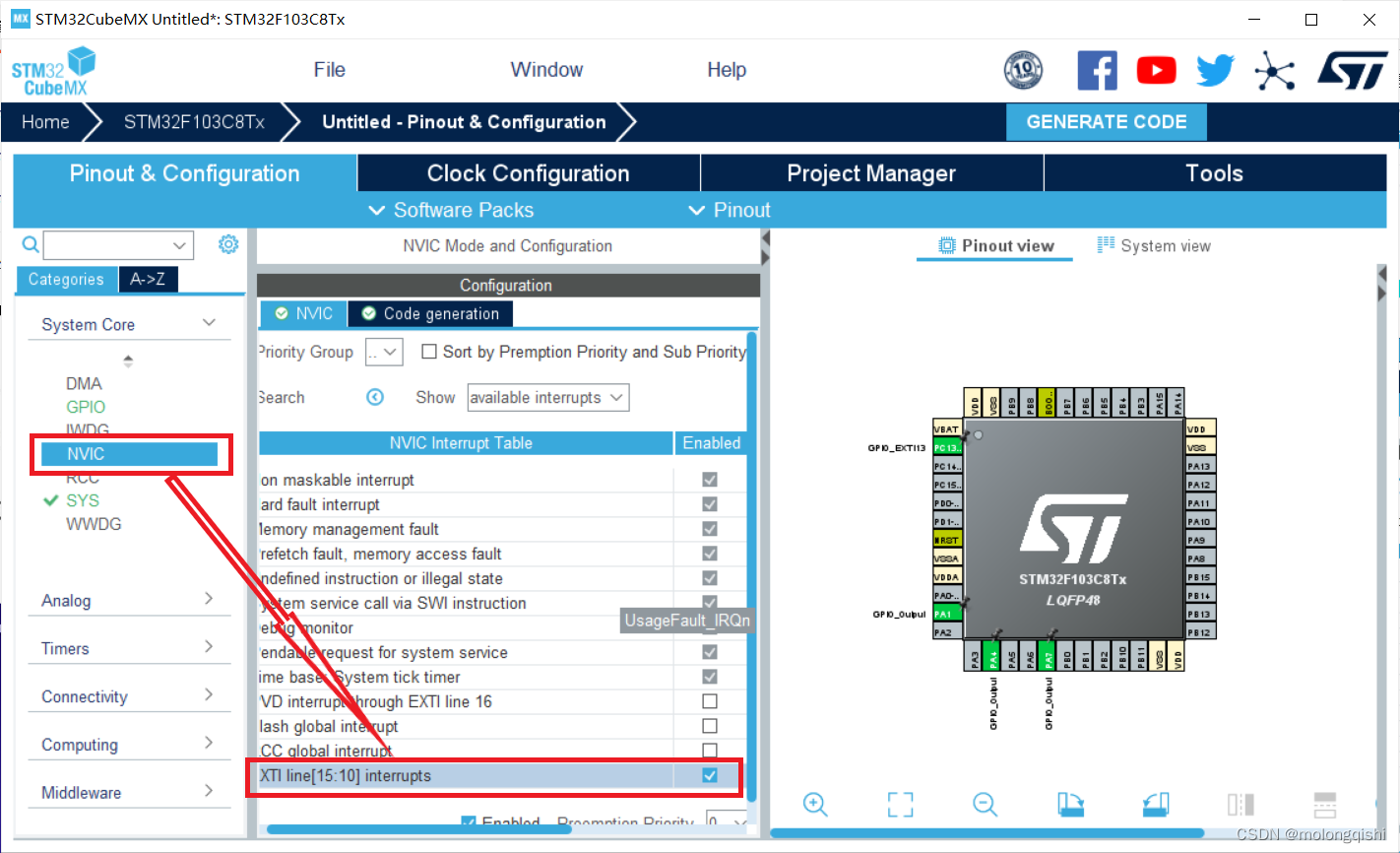Rotate the chip clockwise
The image size is (1400, 853).
(1071, 804)
